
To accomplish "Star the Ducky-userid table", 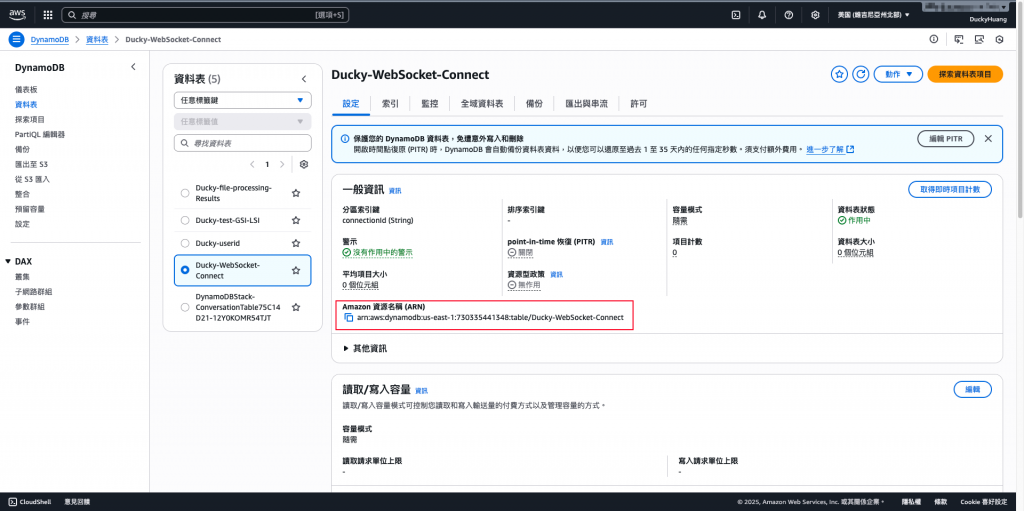I will (x=296, y=243).
